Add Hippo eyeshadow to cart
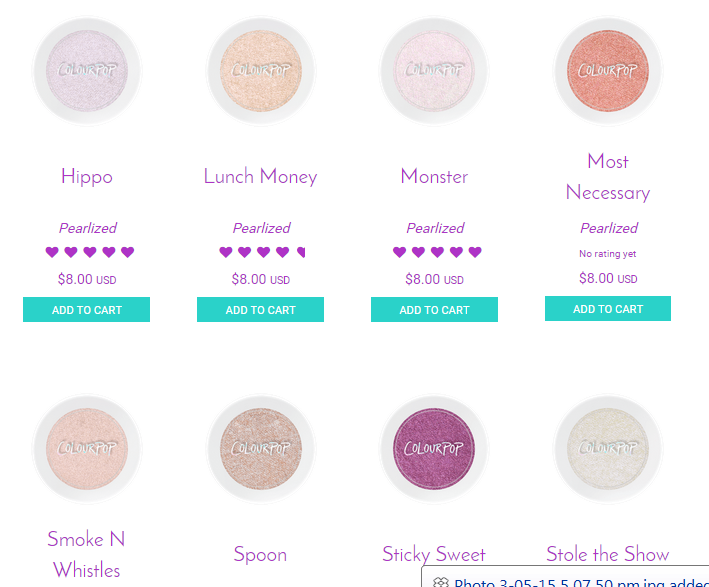709x587 pixels. pos(87,310)
